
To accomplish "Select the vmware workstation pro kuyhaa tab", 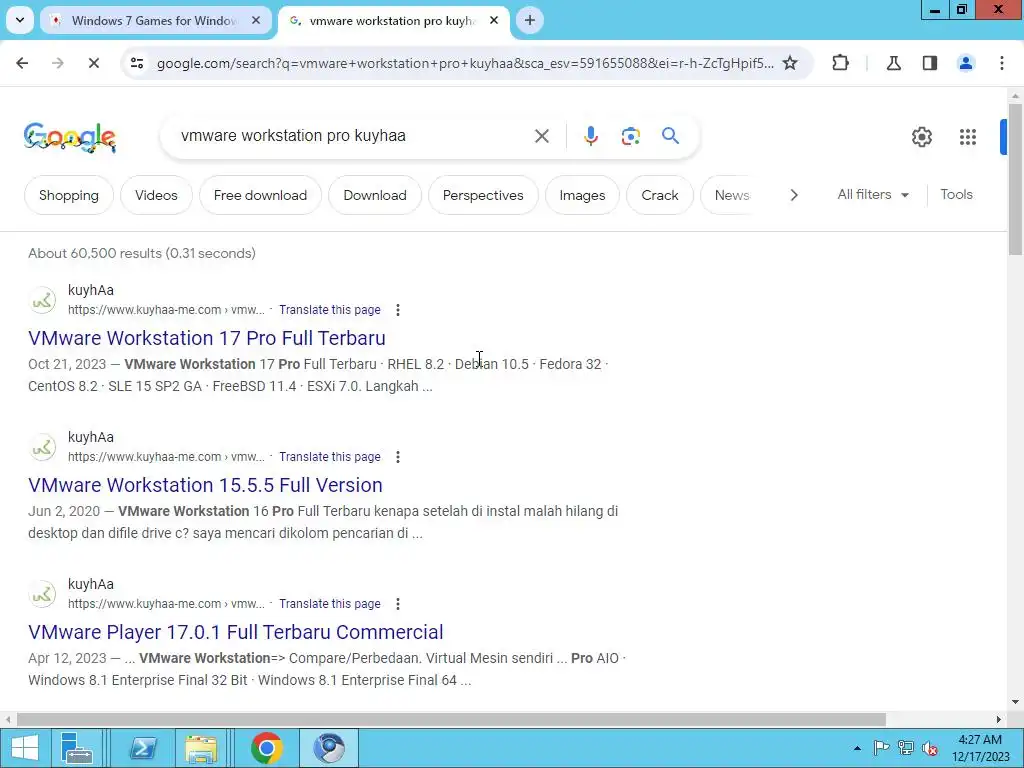I will coord(392,20).
